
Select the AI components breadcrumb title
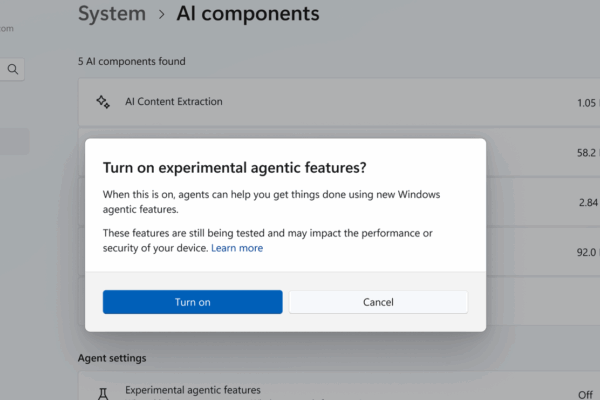pyautogui.click(x=247, y=14)
